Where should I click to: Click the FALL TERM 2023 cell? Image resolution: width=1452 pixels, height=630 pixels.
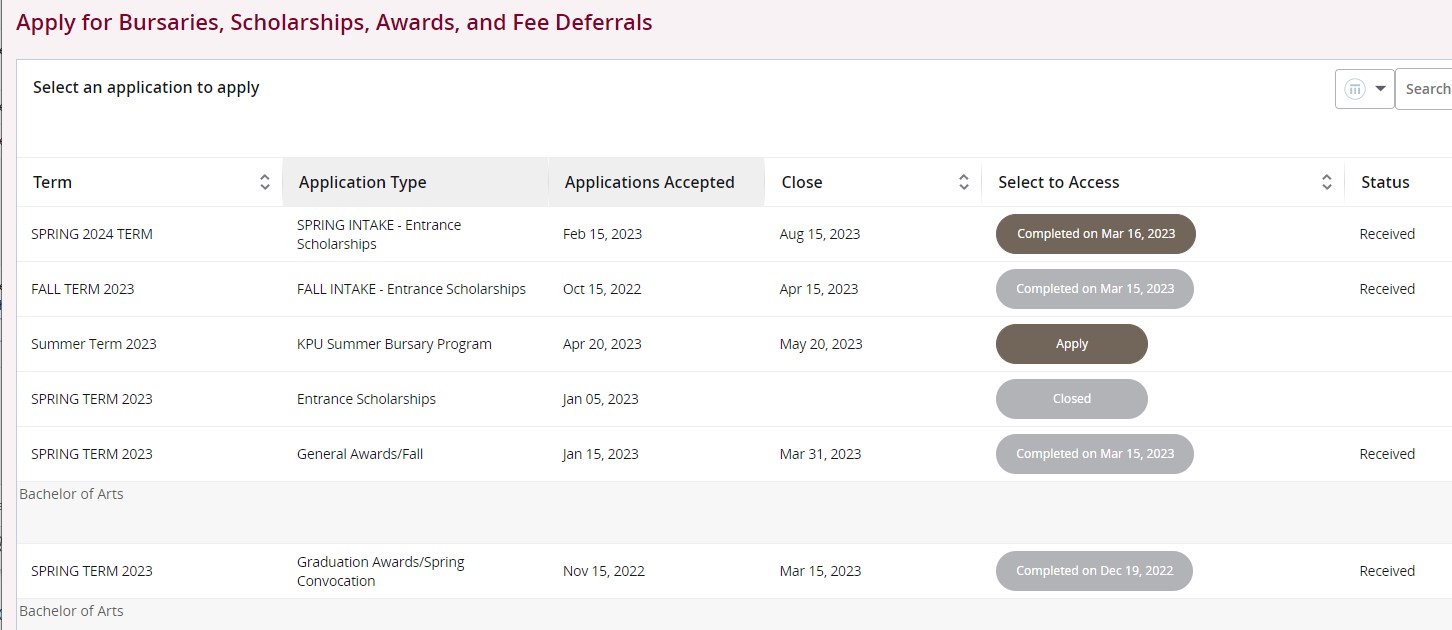pyautogui.click(x=83, y=289)
